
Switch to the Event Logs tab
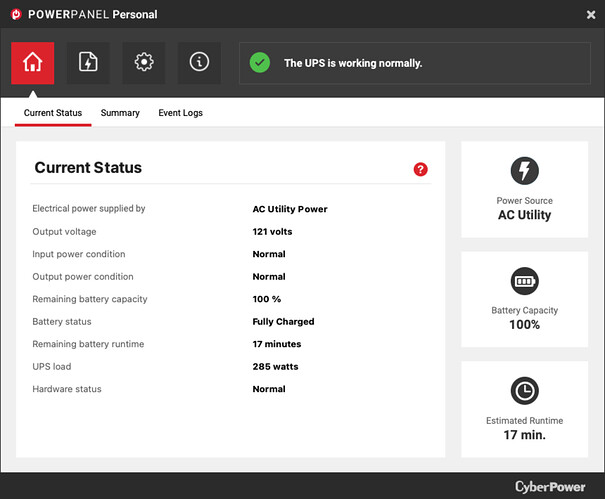tap(180, 113)
